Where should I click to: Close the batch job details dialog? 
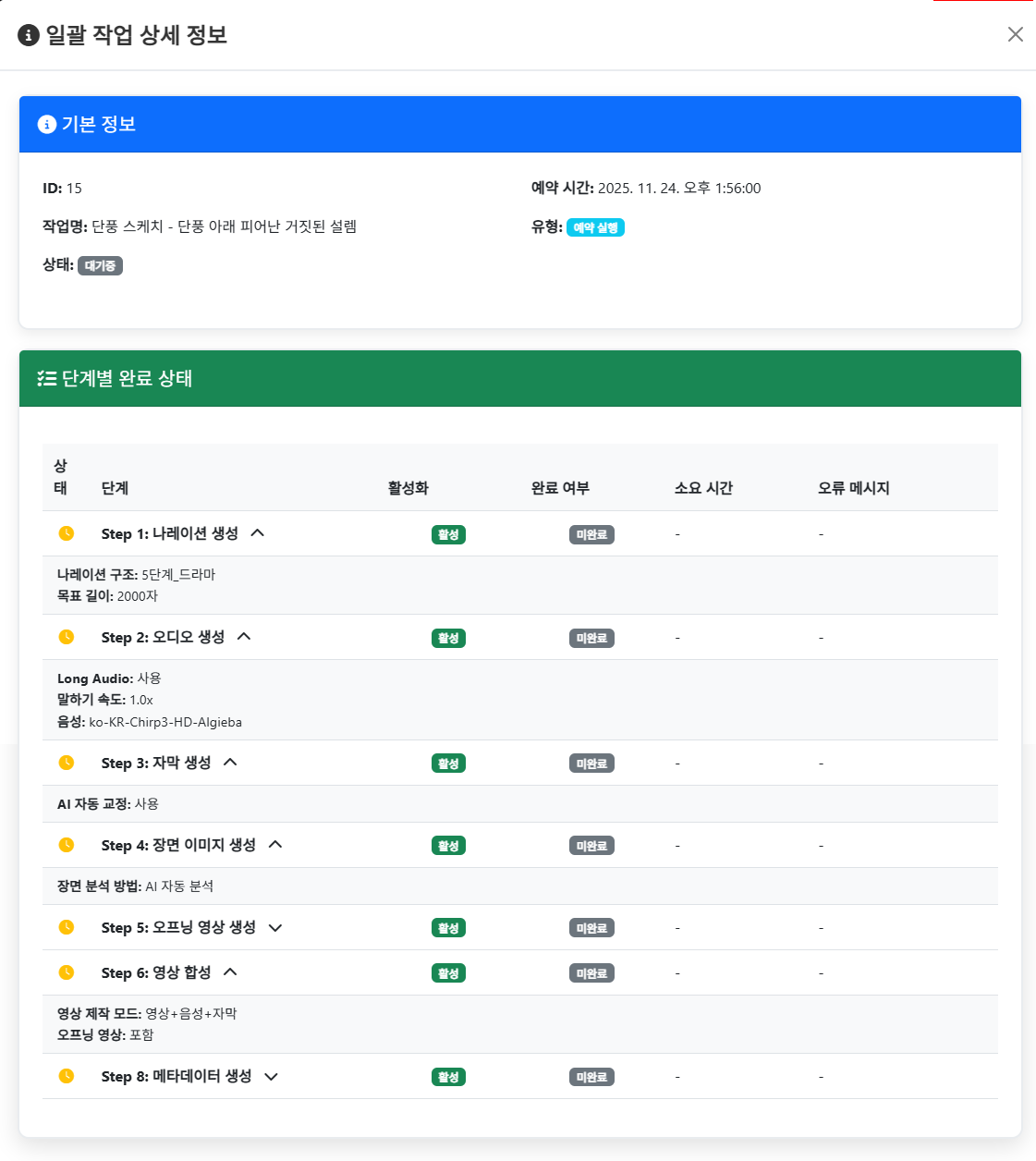pos(1015,34)
